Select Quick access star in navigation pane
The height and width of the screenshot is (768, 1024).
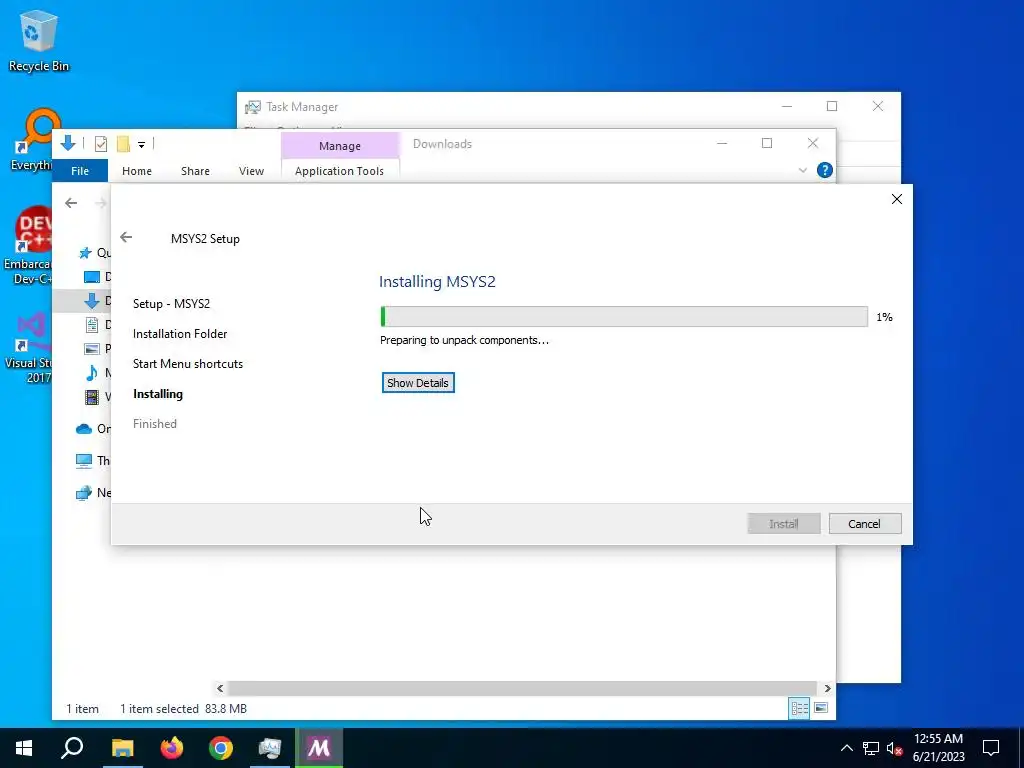point(85,253)
